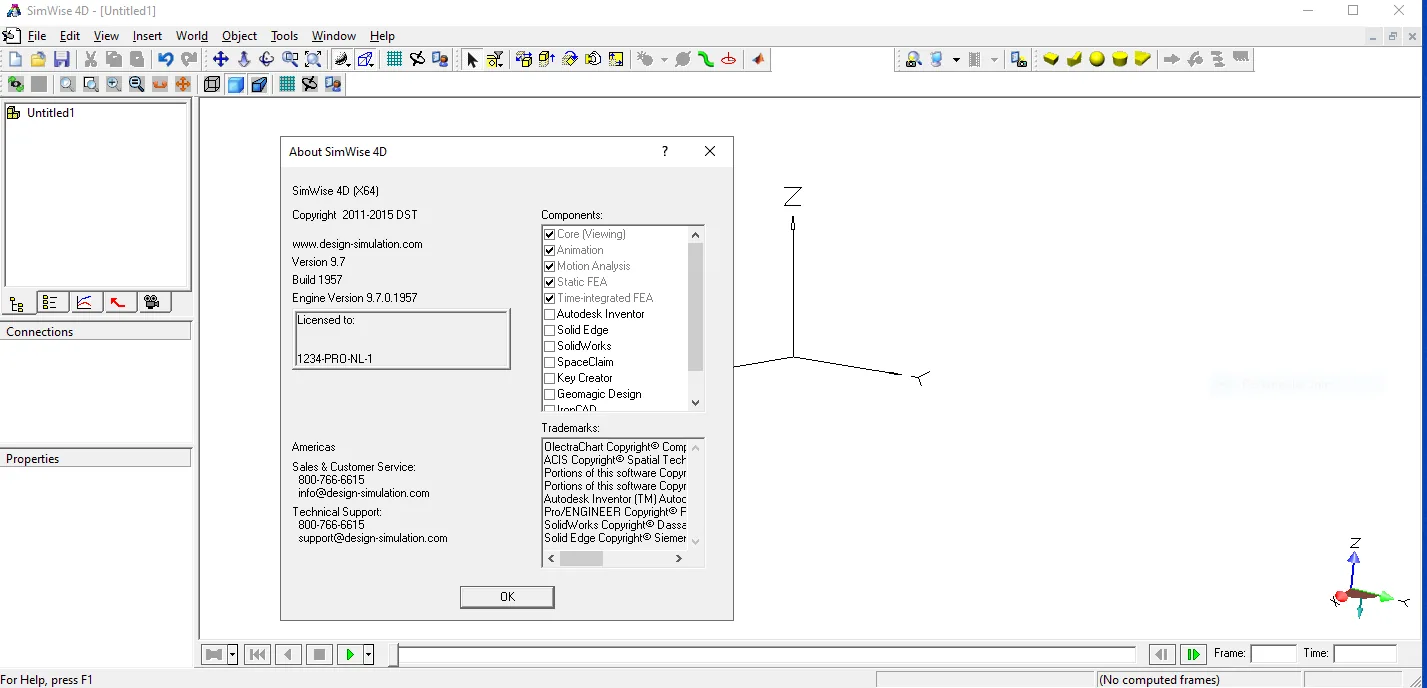
Task: Select the arrow pointer tool
Action: (x=472, y=60)
